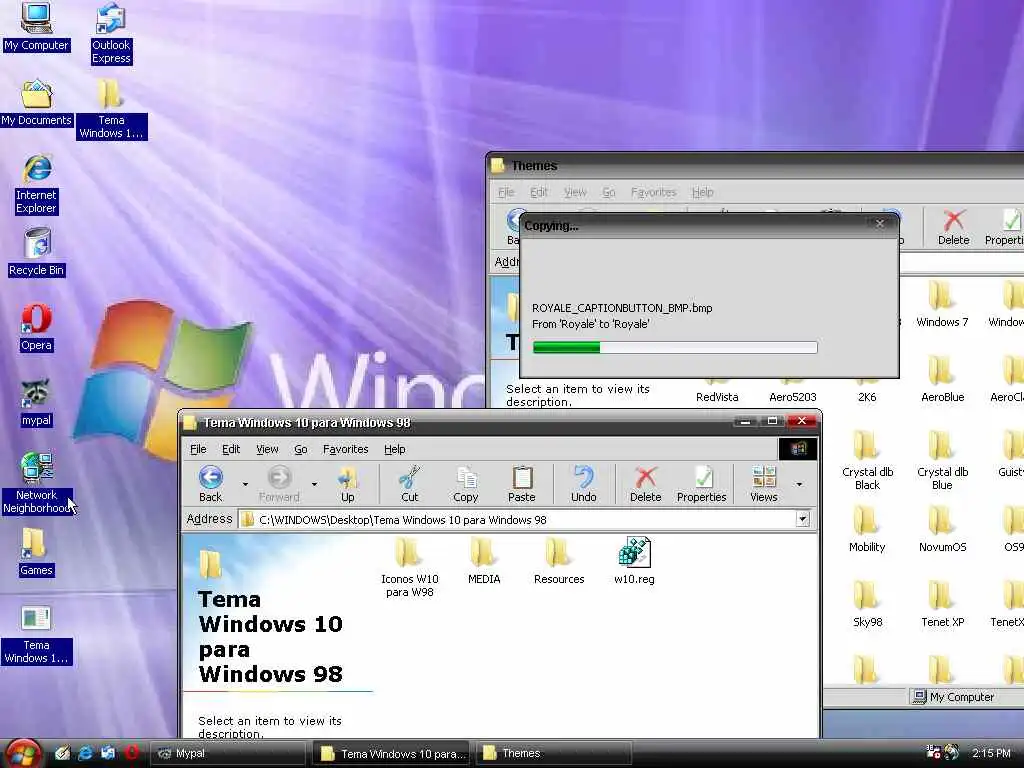Select the NovumOS folder in Themes
Screen dimensions: 1024x768
click(x=942, y=530)
